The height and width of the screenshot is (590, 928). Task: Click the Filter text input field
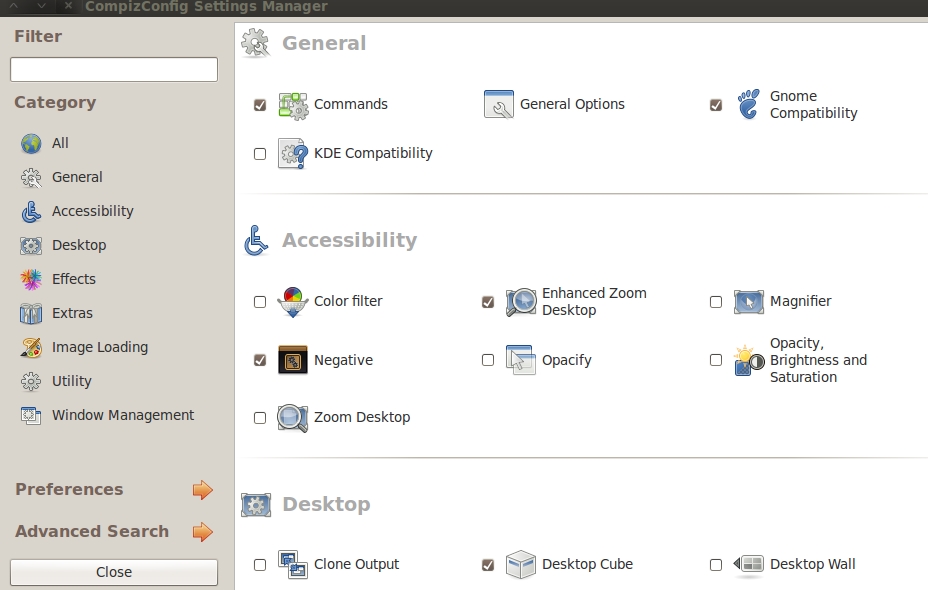pos(114,69)
